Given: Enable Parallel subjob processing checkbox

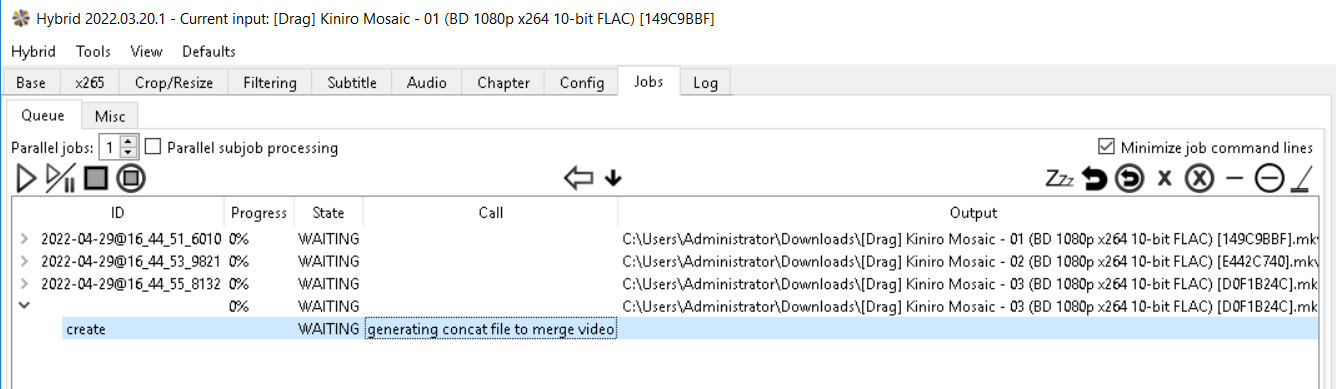Looking at the screenshot, I should tap(153, 147).
